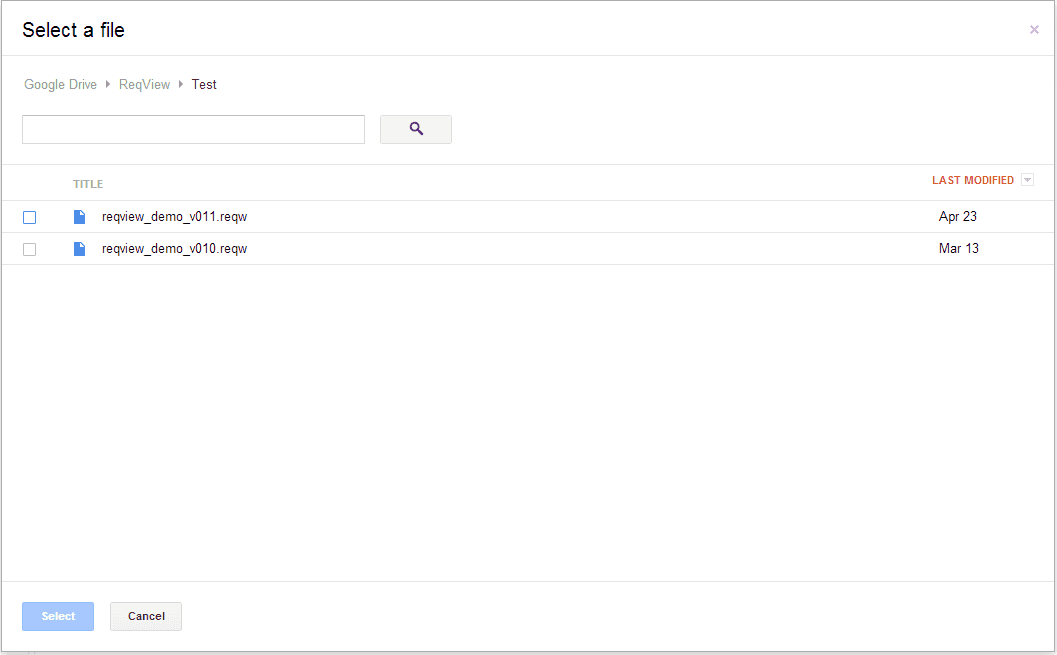Click the arrow separator after ReqView
The width and height of the screenshot is (1057, 655).
click(x=181, y=84)
